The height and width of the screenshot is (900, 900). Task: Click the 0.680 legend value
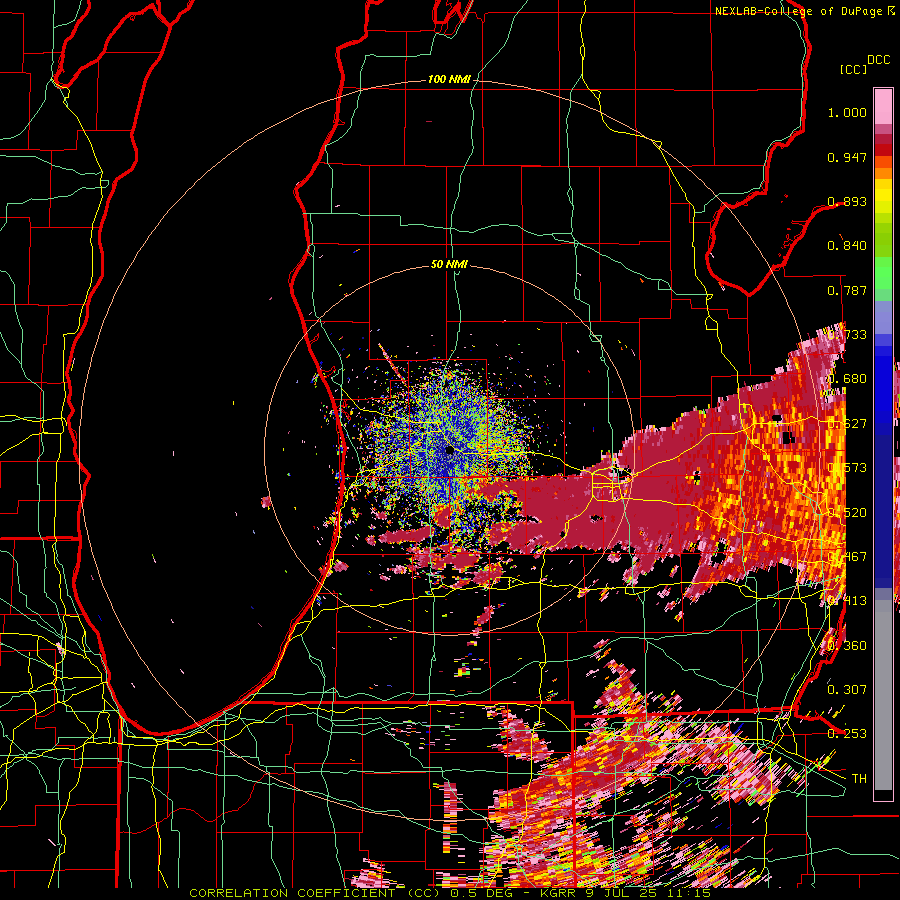pyautogui.click(x=847, y=379)
